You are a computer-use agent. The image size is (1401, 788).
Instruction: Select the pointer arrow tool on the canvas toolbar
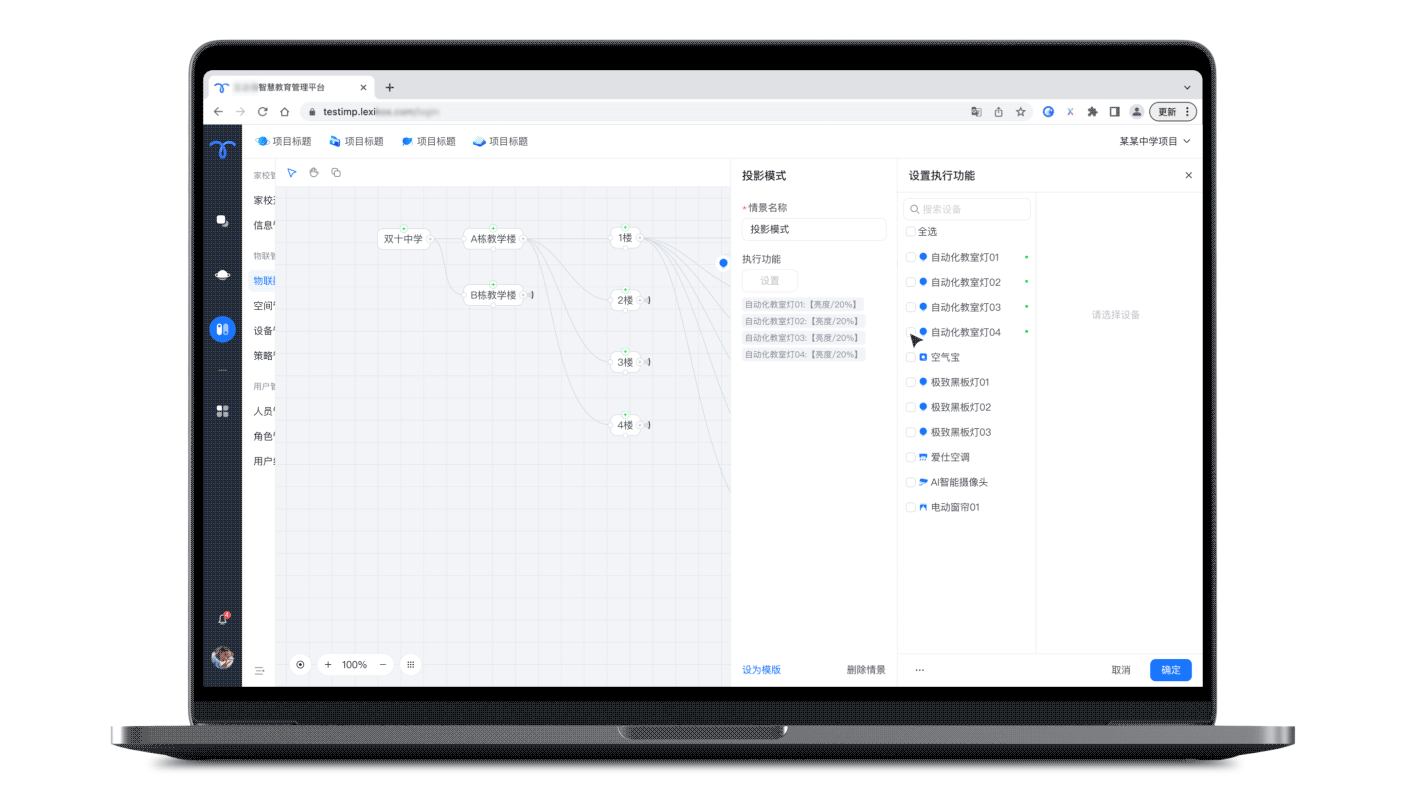click(x=292, y=173)
